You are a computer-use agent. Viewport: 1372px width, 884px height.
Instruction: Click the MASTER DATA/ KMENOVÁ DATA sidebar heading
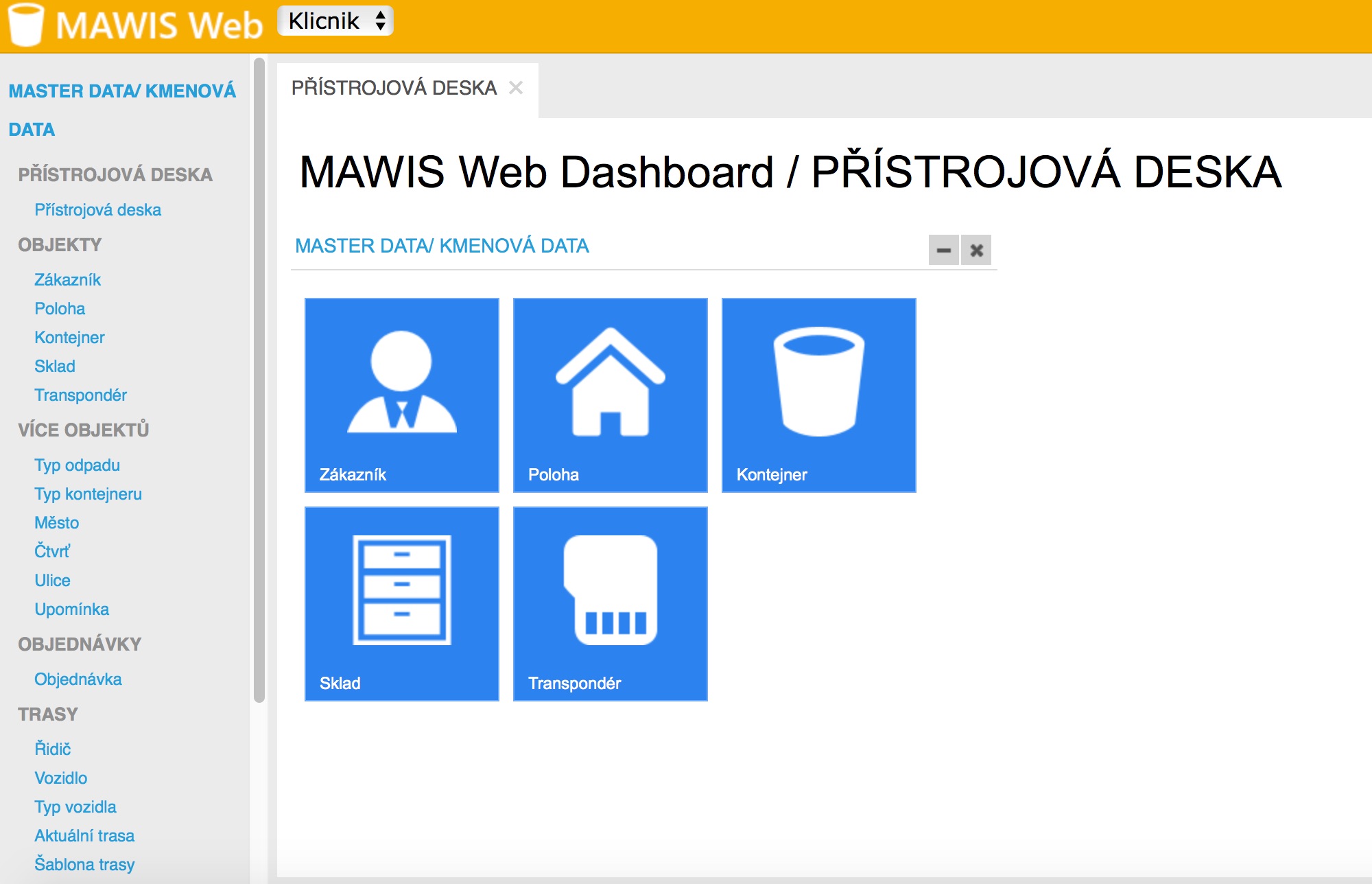tap(122, 110)
